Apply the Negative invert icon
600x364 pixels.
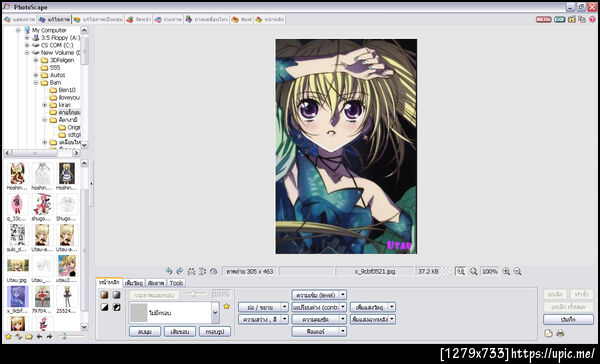117,307
